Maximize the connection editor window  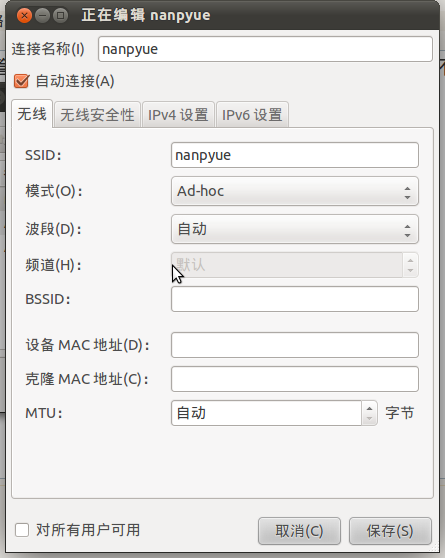pos(61,16)
